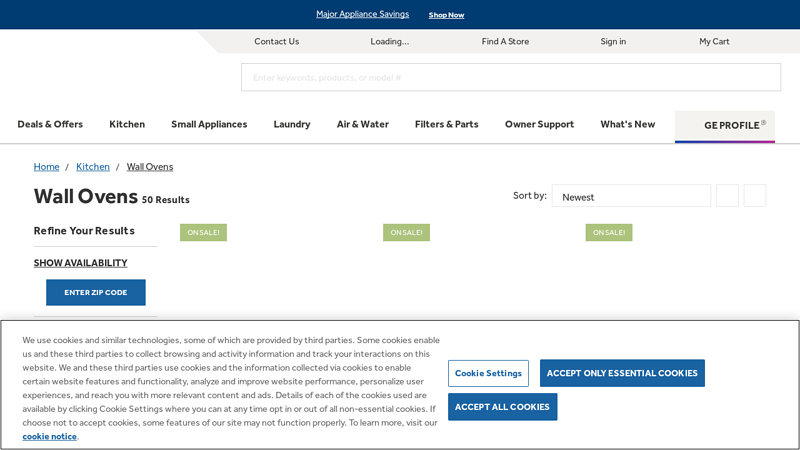This screenshot has height=450, width=800.
Task: Open the Loading location selector in top bar
Action: click(x=389, y=41)
